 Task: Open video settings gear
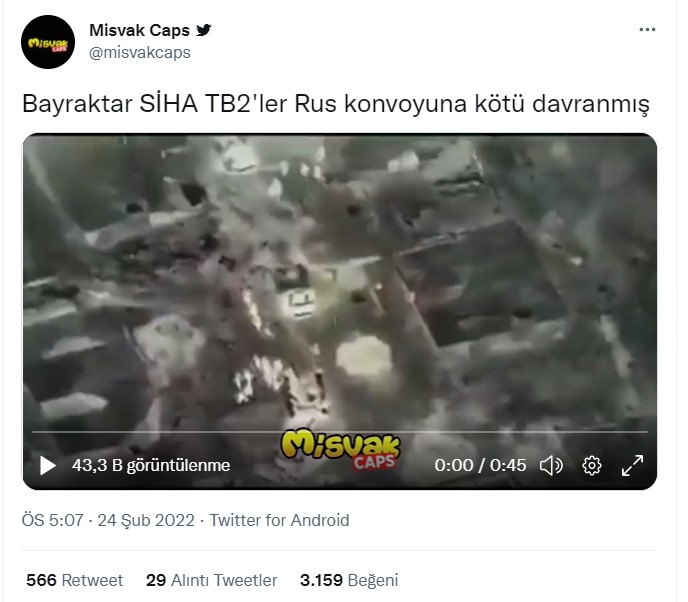[591, 466]
